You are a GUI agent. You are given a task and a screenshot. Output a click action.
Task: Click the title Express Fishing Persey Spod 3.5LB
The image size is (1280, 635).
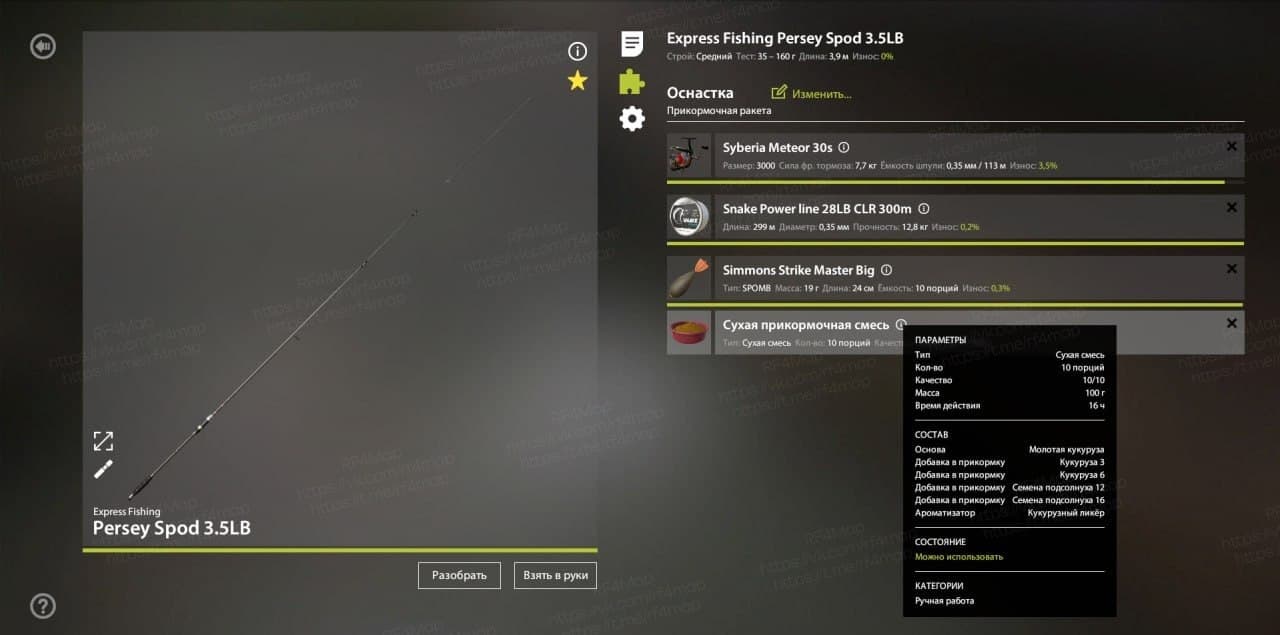click(785, 38)
